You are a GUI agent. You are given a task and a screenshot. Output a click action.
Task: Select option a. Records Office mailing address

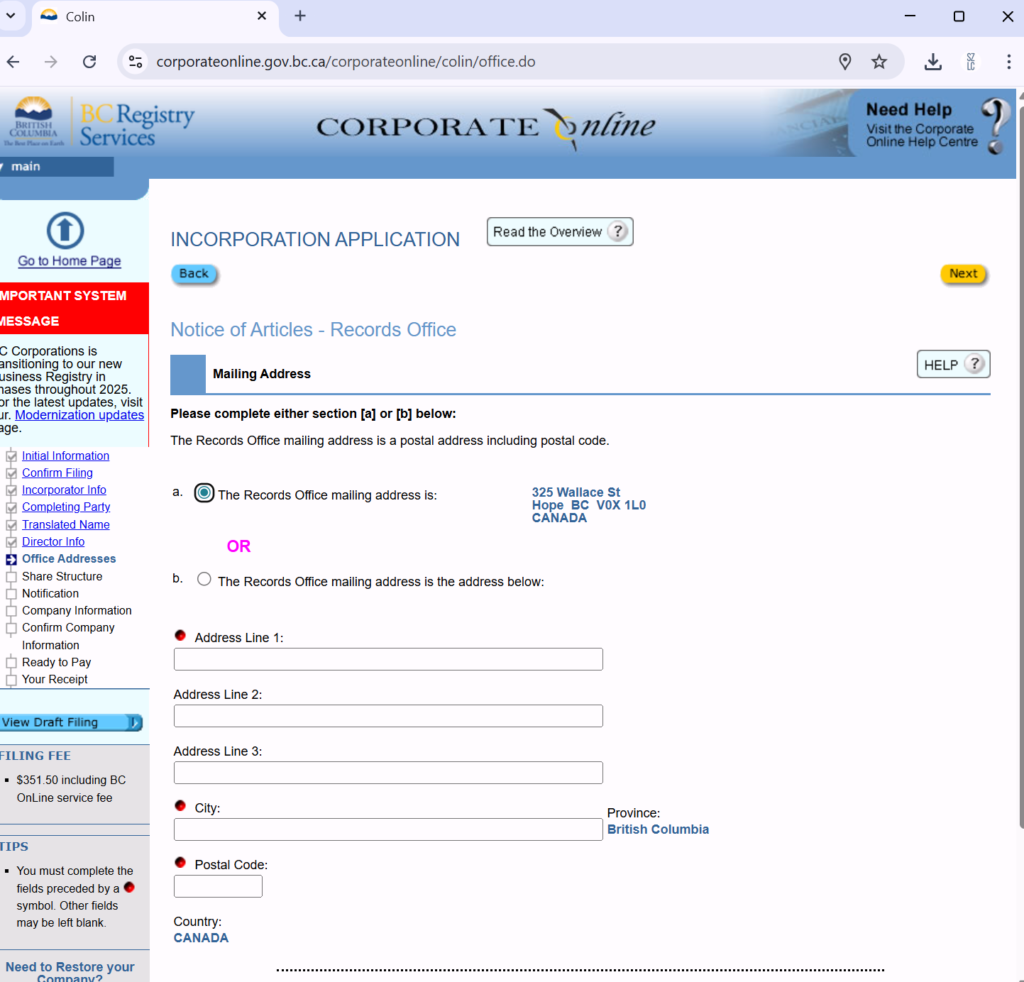204,493
